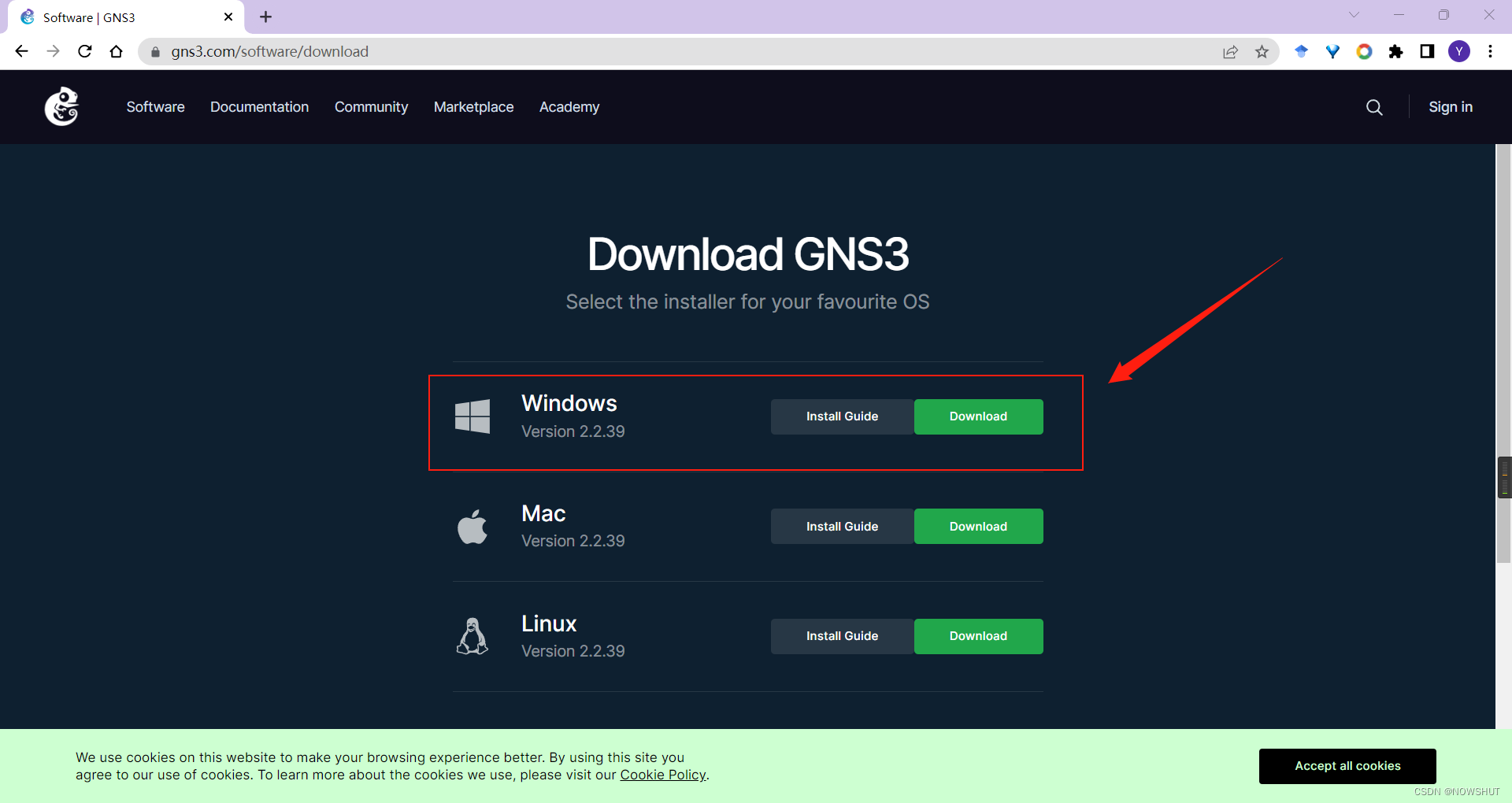1512x803 pixels.
Task: Click the Linux OS title text
Action: coord(549,624)
